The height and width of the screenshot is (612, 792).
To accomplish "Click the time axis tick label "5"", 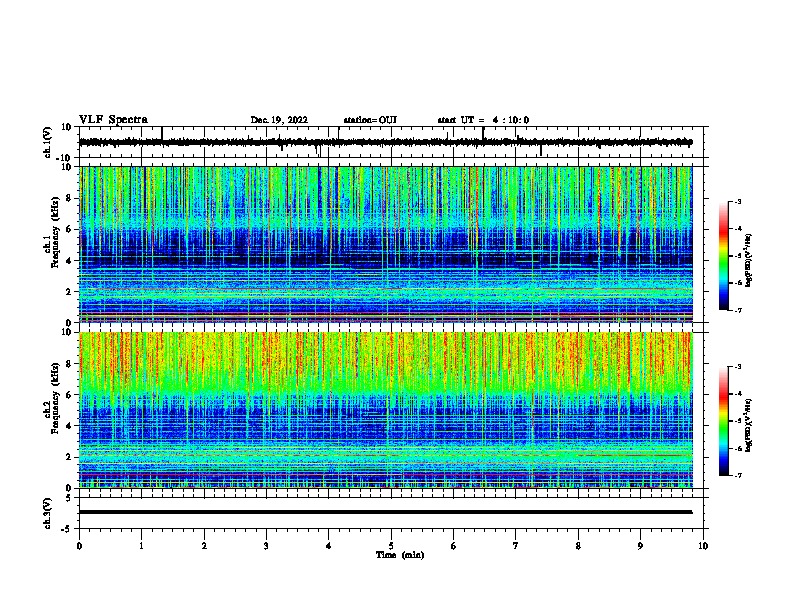I will 391,546.
